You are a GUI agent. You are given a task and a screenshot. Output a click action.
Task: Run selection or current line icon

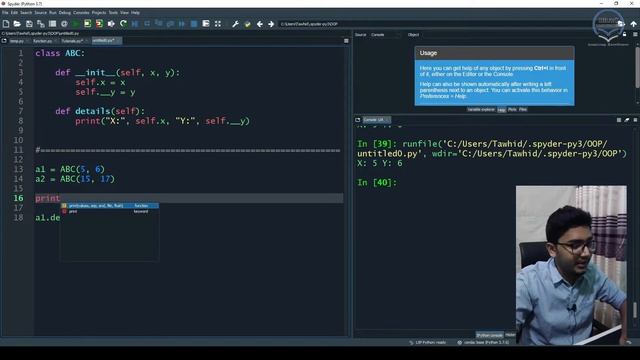(x=111, y=24)
